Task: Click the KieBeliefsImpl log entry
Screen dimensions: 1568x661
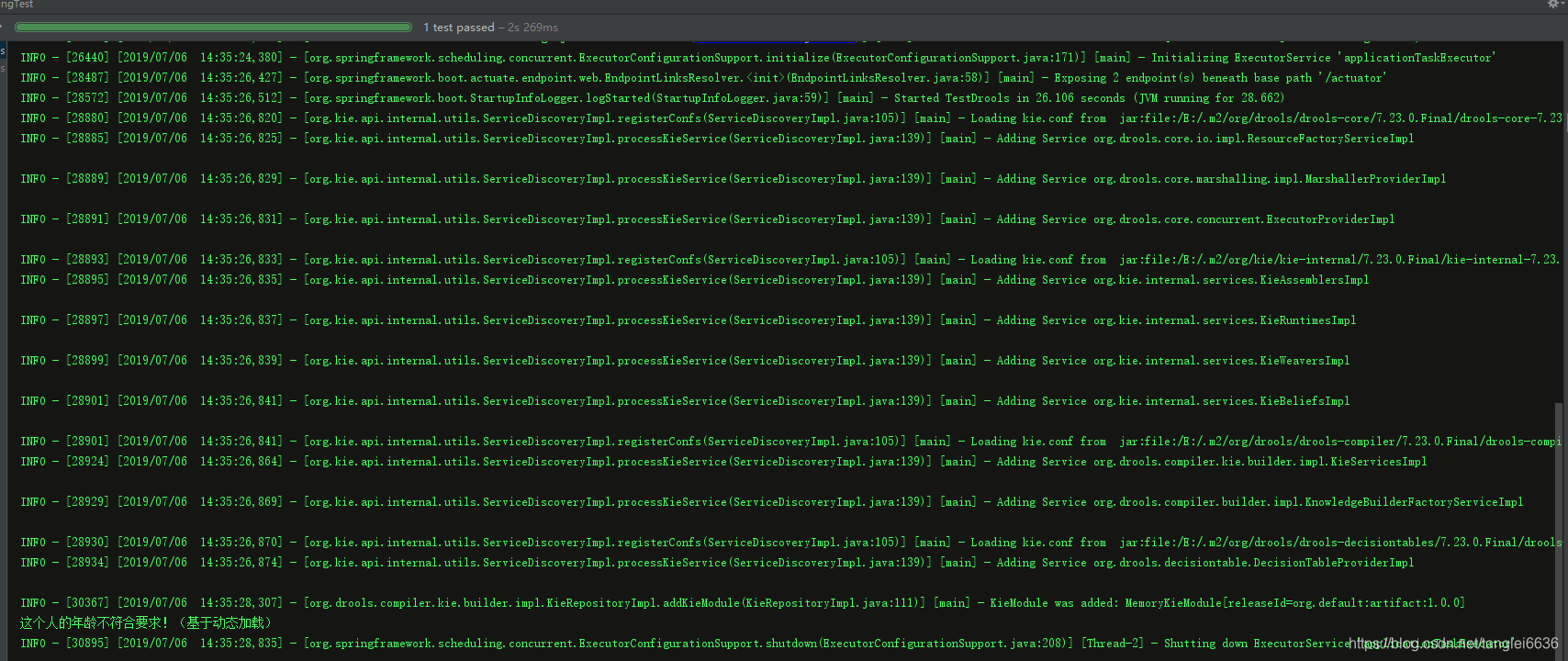Action: coord(685,401)
